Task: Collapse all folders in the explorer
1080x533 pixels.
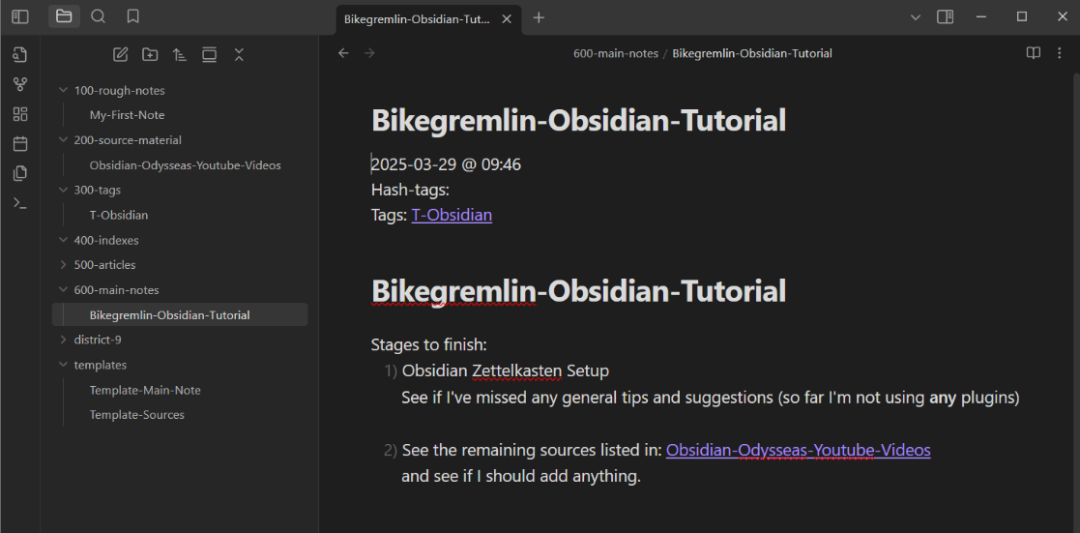Action: [x=239, y=55]
